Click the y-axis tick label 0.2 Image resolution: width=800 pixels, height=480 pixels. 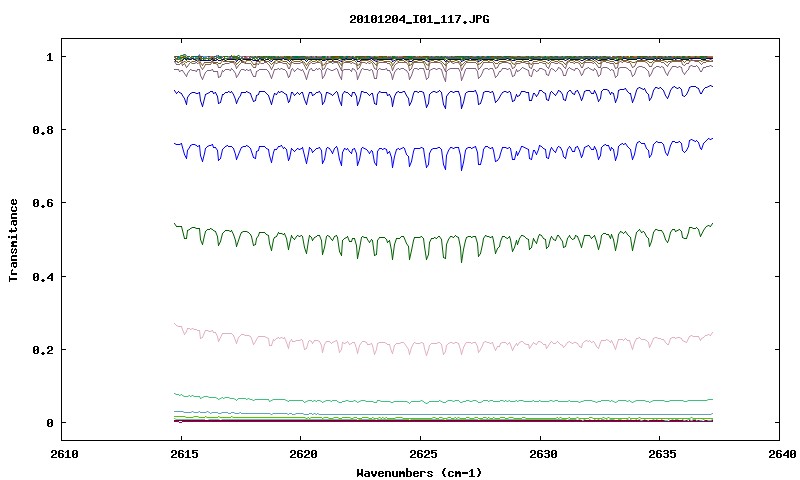(43, 350)
